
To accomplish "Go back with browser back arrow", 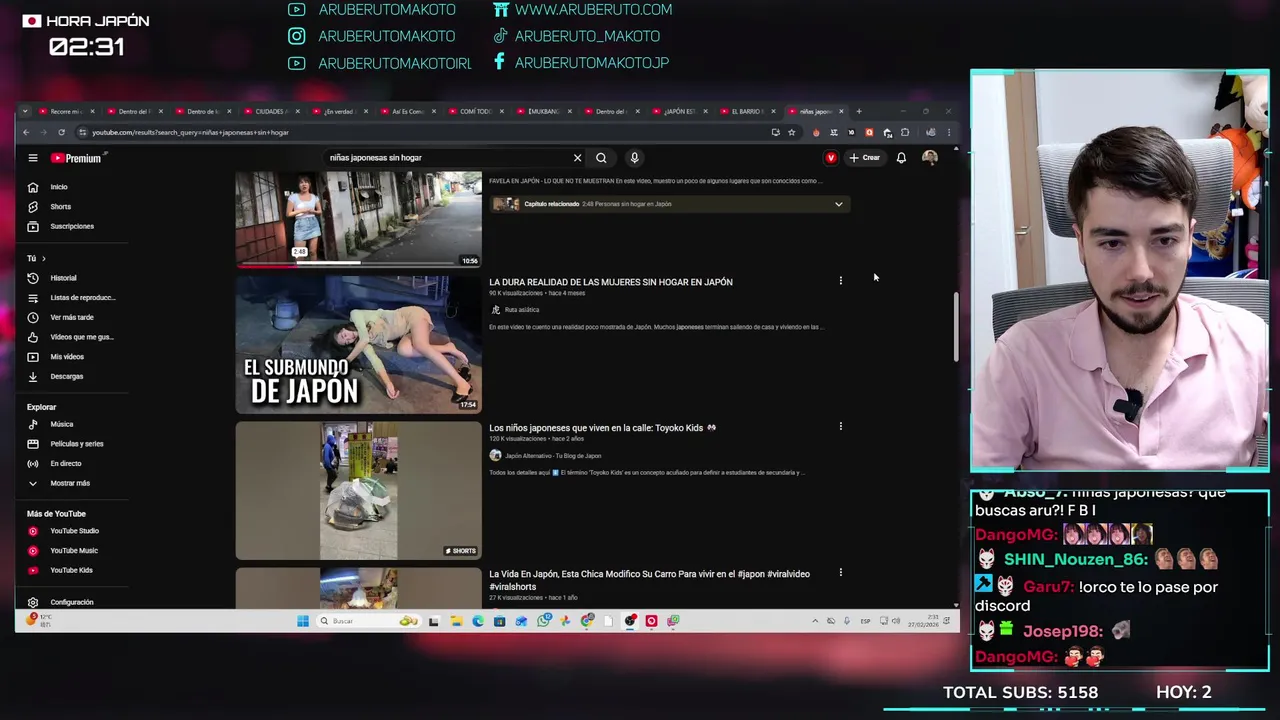I will pyautogui.click(x=26, y=132).
